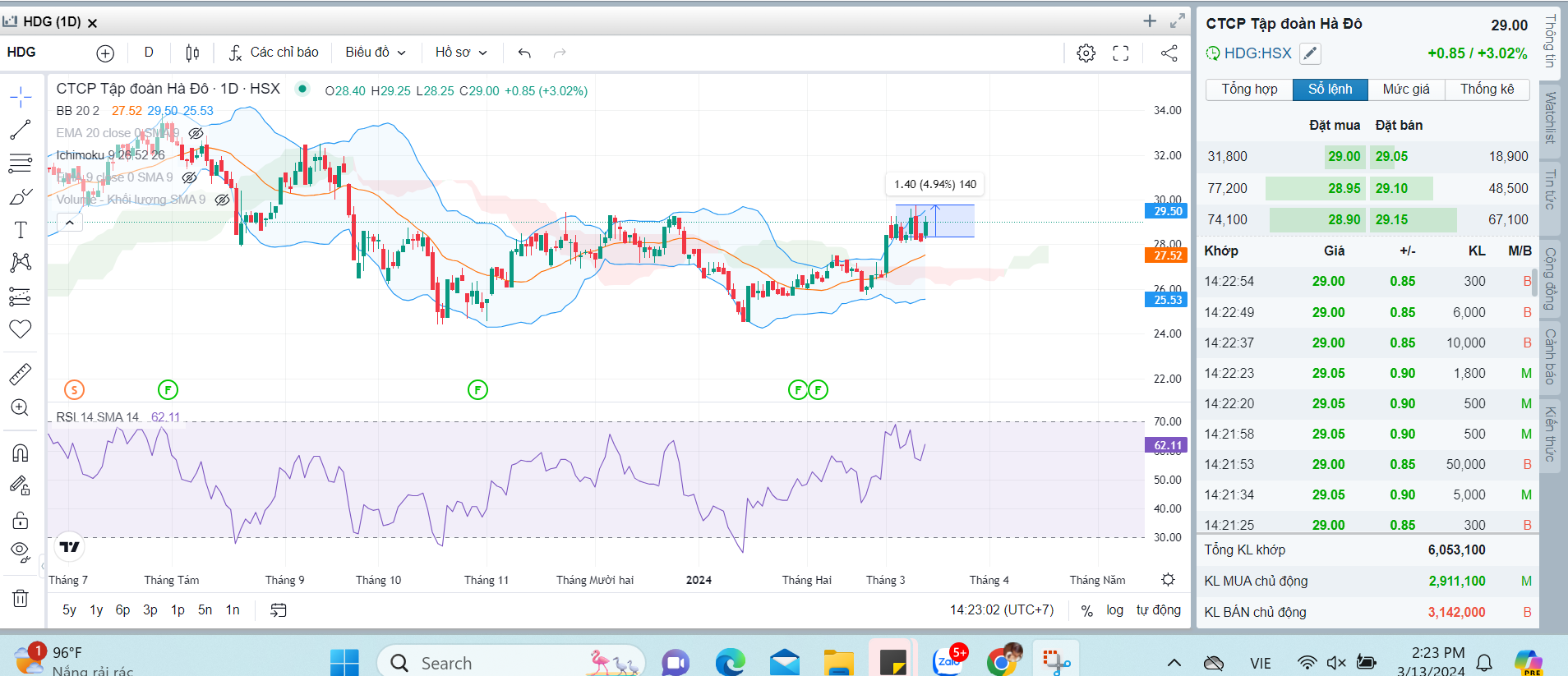Open the Các chỉ báo indicators menu

click(x=274, y=53)
